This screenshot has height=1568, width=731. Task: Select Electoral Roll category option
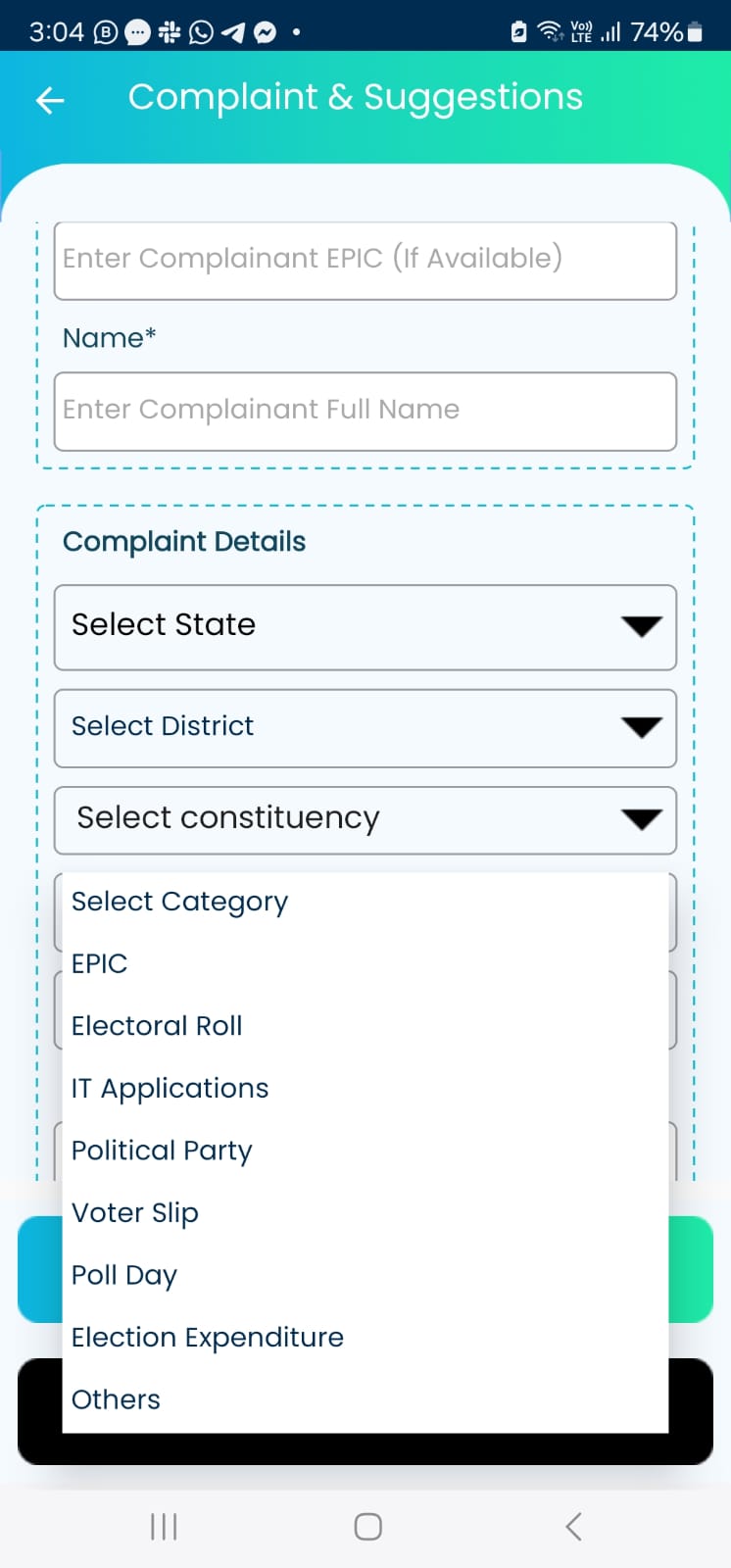coord(157,1026)
